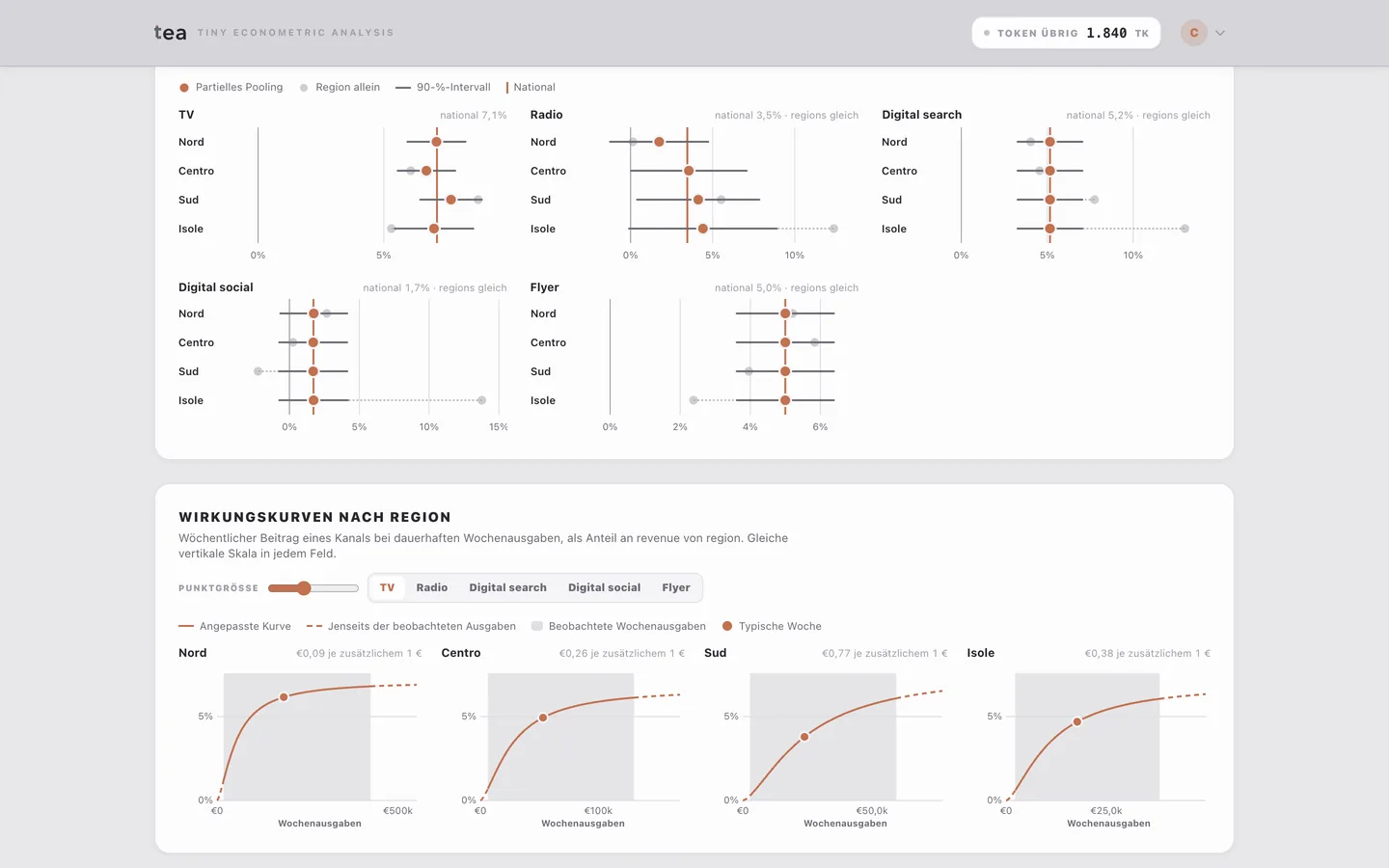Click "national 1,7% · regions gleich" text
Image resolution: width=1389 pixels, height=868 pixels.
435,288
